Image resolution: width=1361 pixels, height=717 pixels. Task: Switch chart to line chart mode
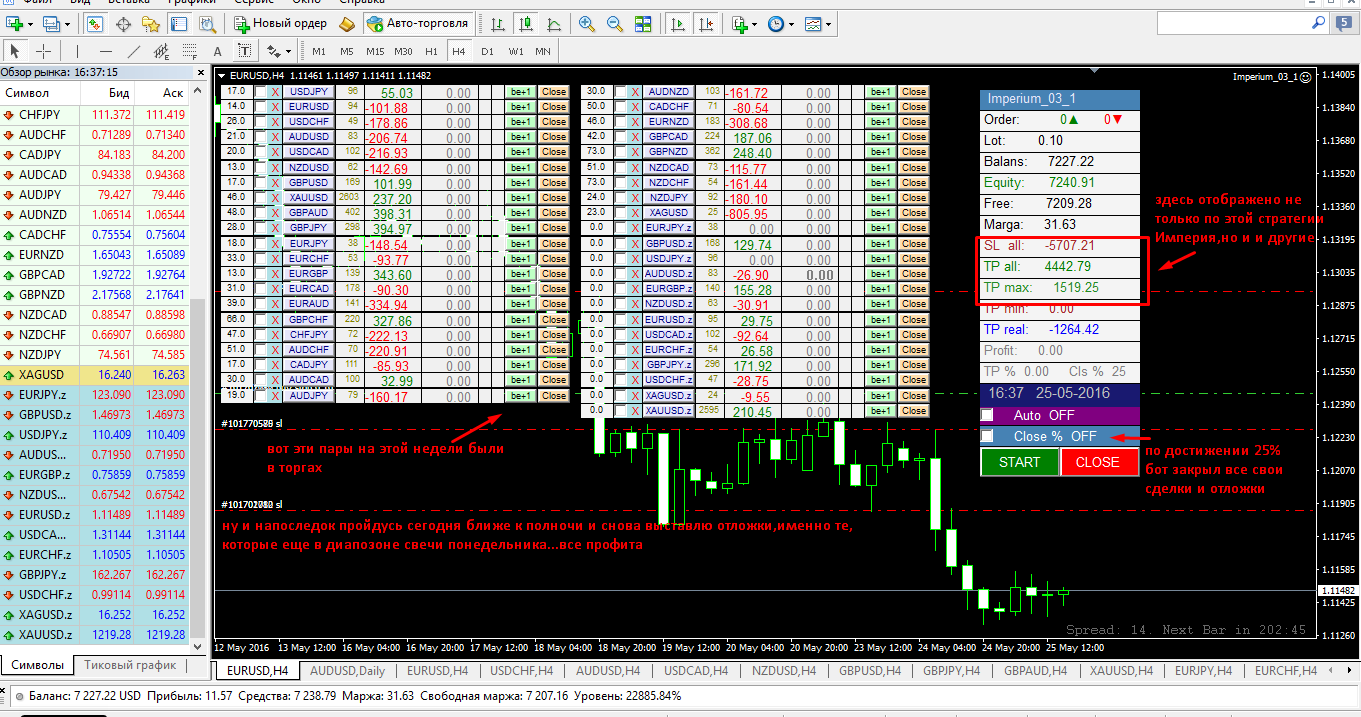point(554,22)
